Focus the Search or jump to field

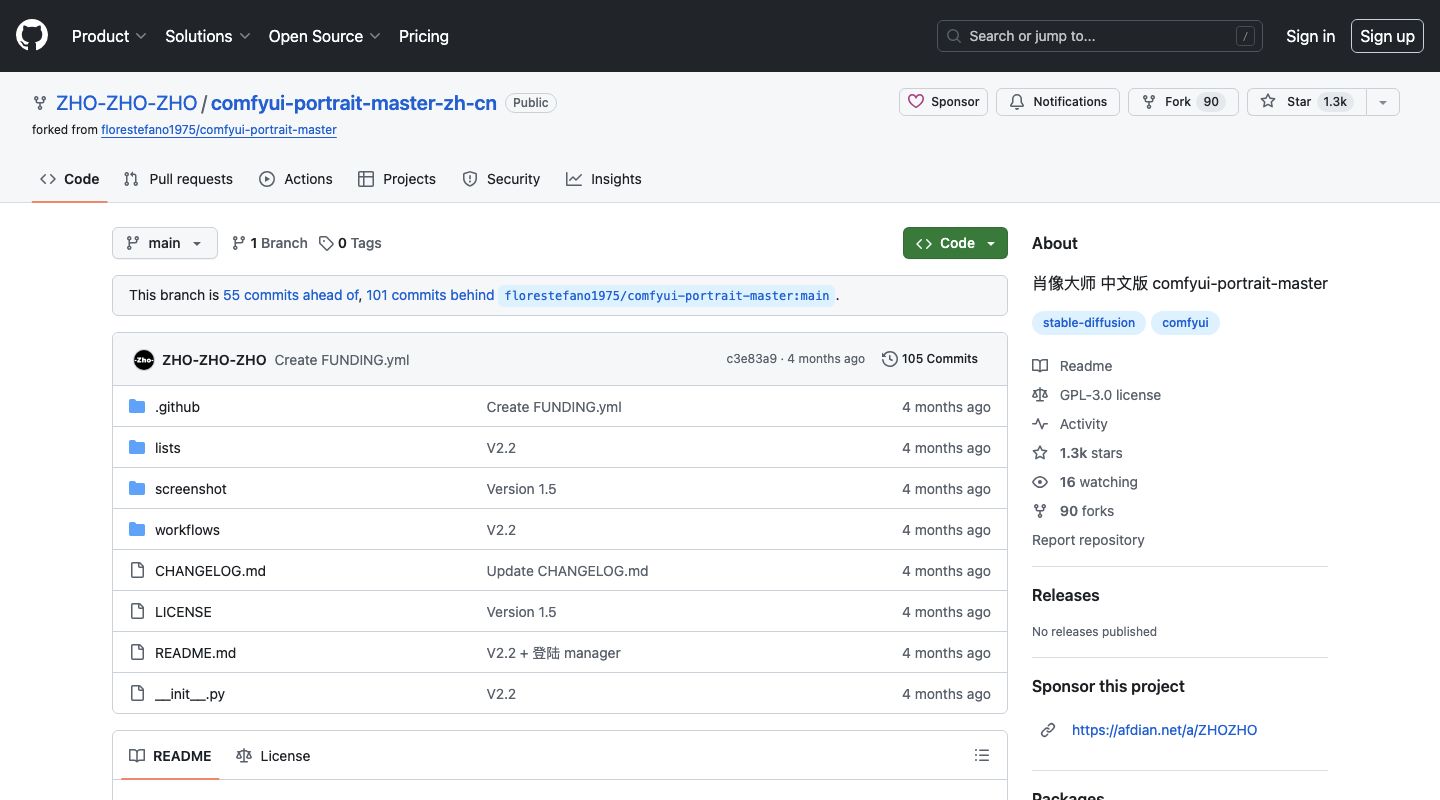tap(1100, 36)
